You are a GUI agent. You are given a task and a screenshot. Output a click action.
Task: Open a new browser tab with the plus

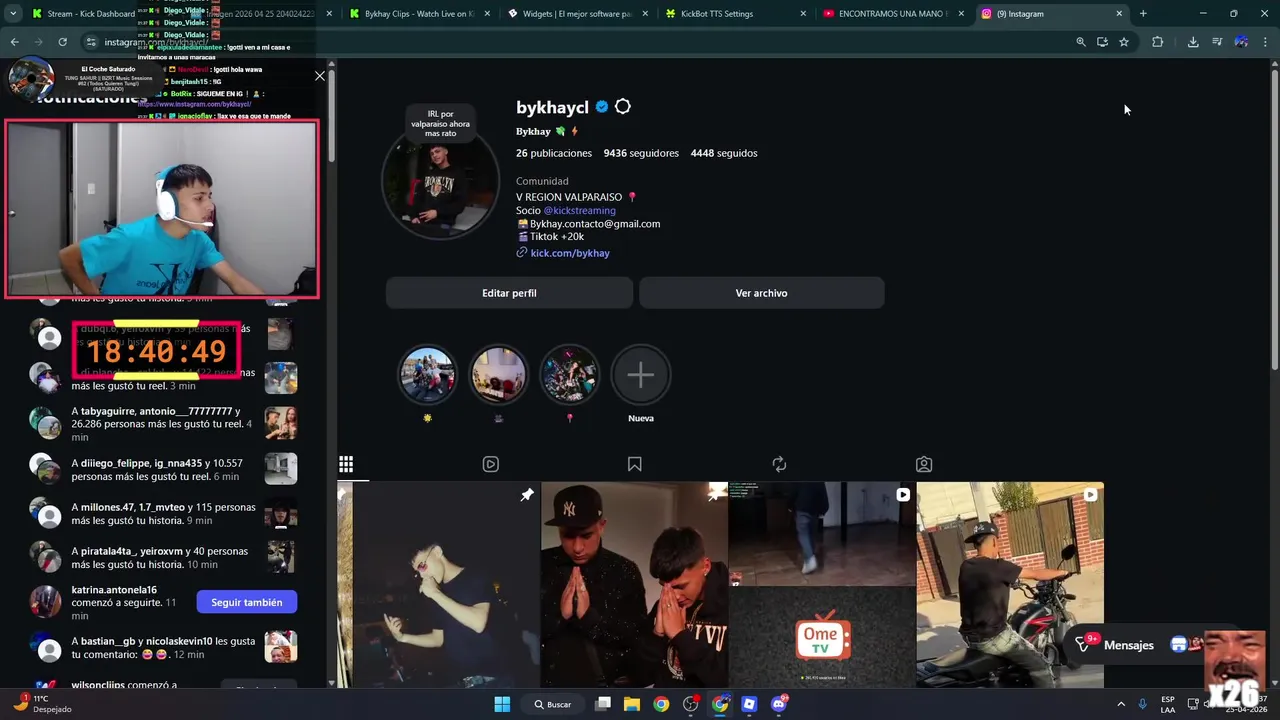click(1143, 14)
